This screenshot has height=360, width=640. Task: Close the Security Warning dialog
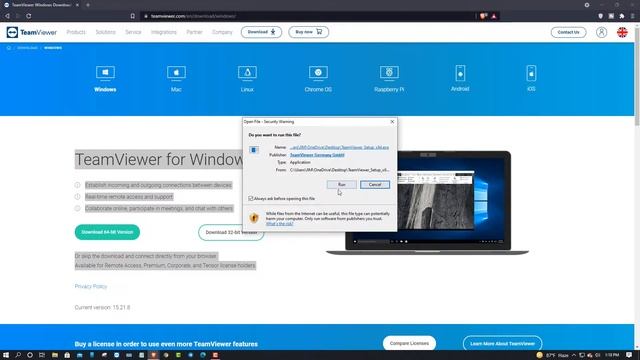click(392, 122)
